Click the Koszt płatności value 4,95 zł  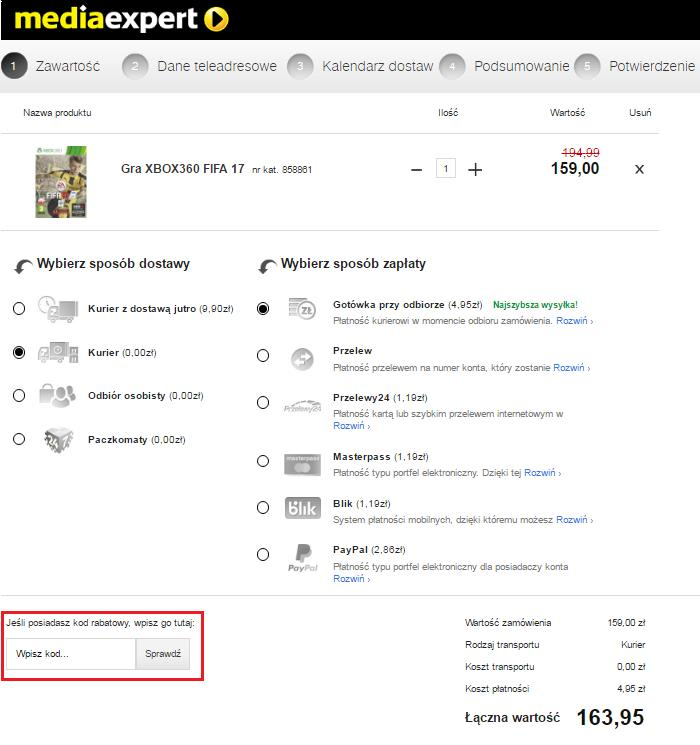(631, 688)
